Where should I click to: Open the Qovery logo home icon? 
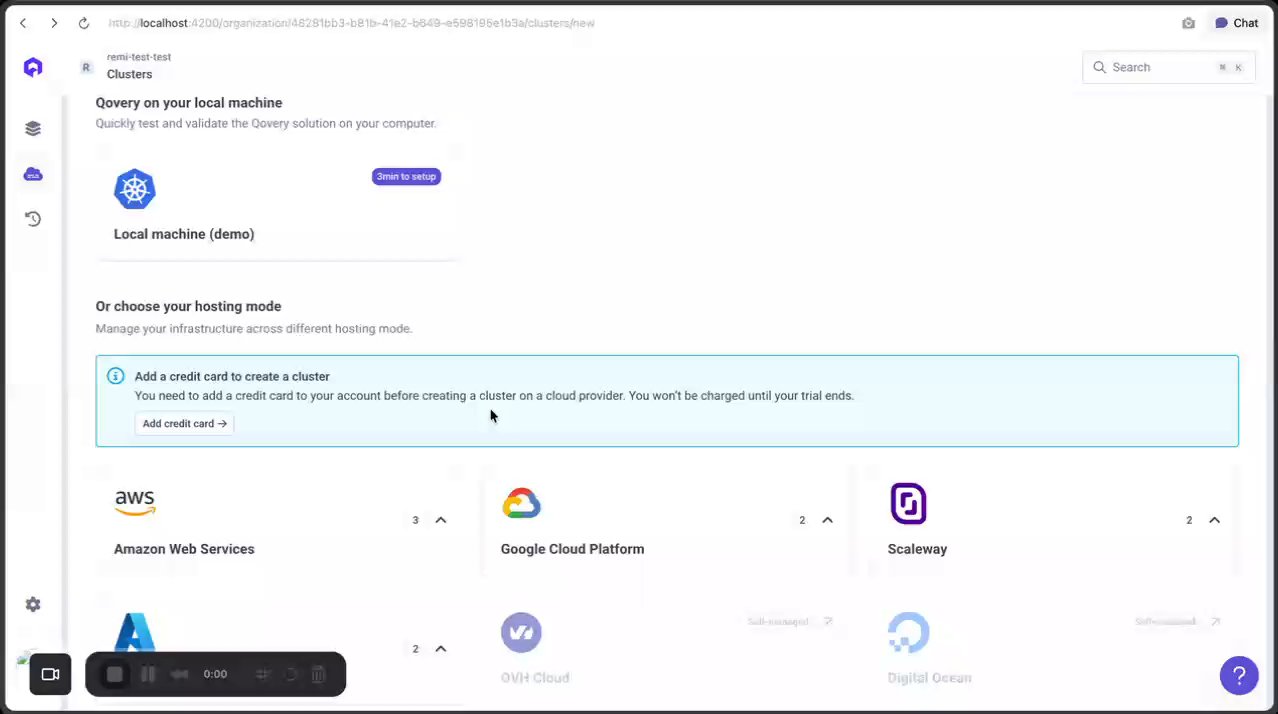coord(33,68)
